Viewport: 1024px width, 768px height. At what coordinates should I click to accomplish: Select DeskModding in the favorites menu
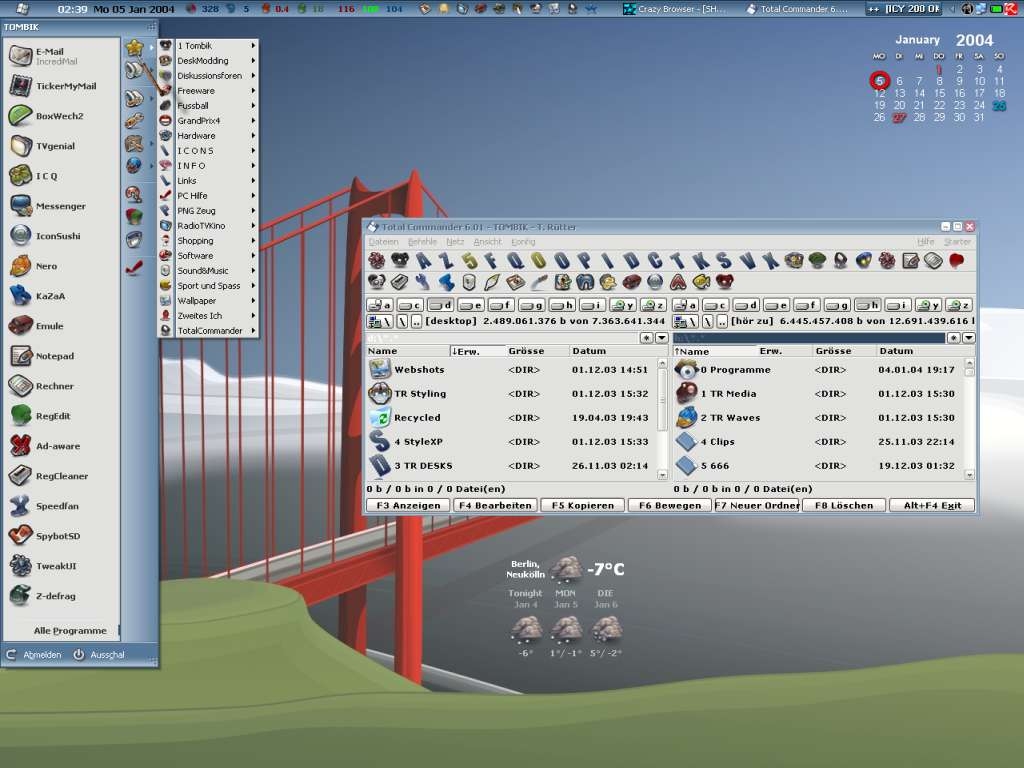208,61
